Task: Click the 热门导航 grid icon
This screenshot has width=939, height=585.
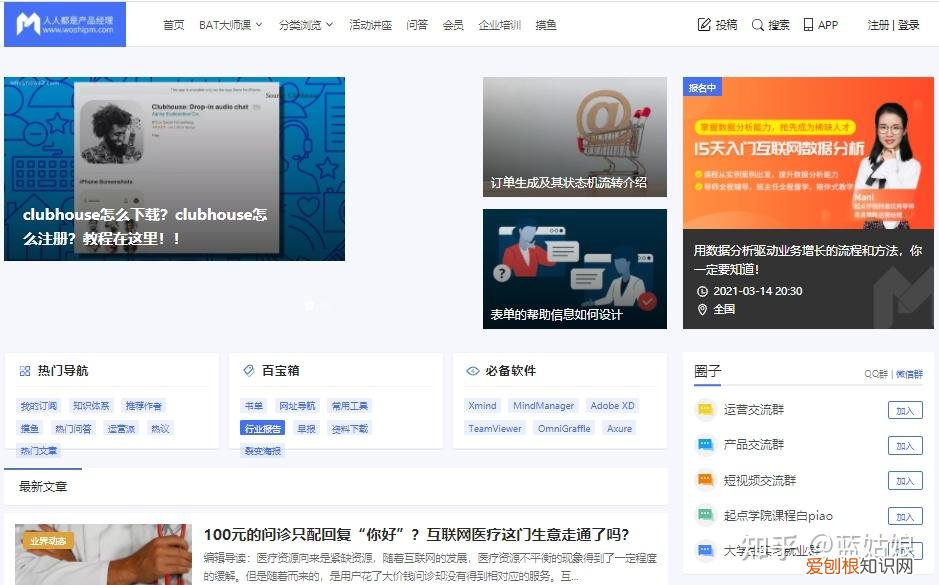Action: point(27,370)
